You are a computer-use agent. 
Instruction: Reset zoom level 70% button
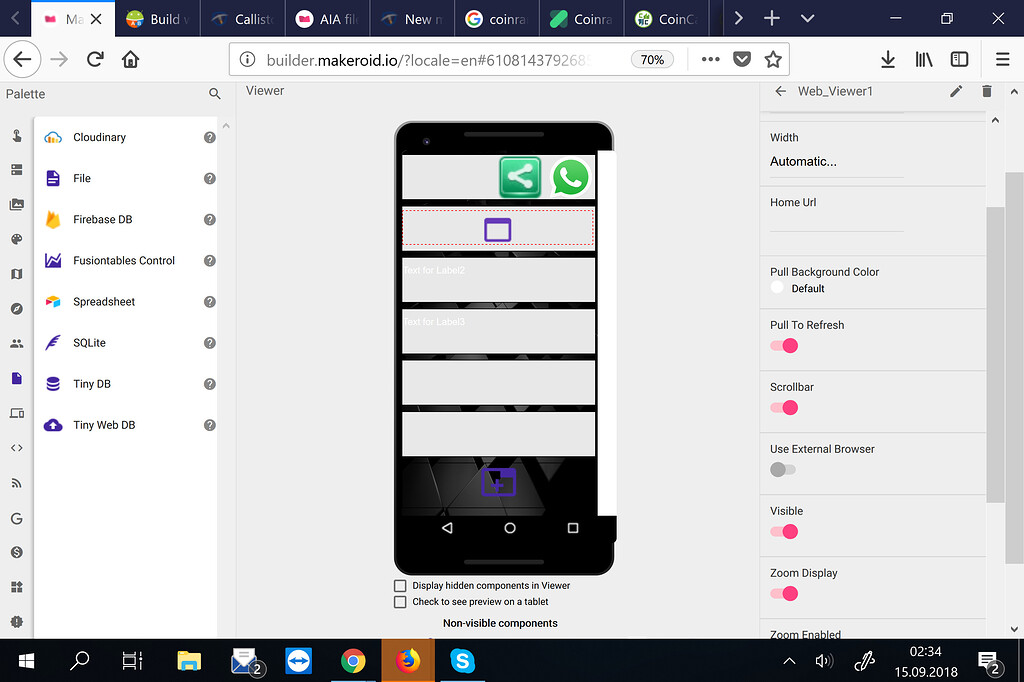point(652,59)
